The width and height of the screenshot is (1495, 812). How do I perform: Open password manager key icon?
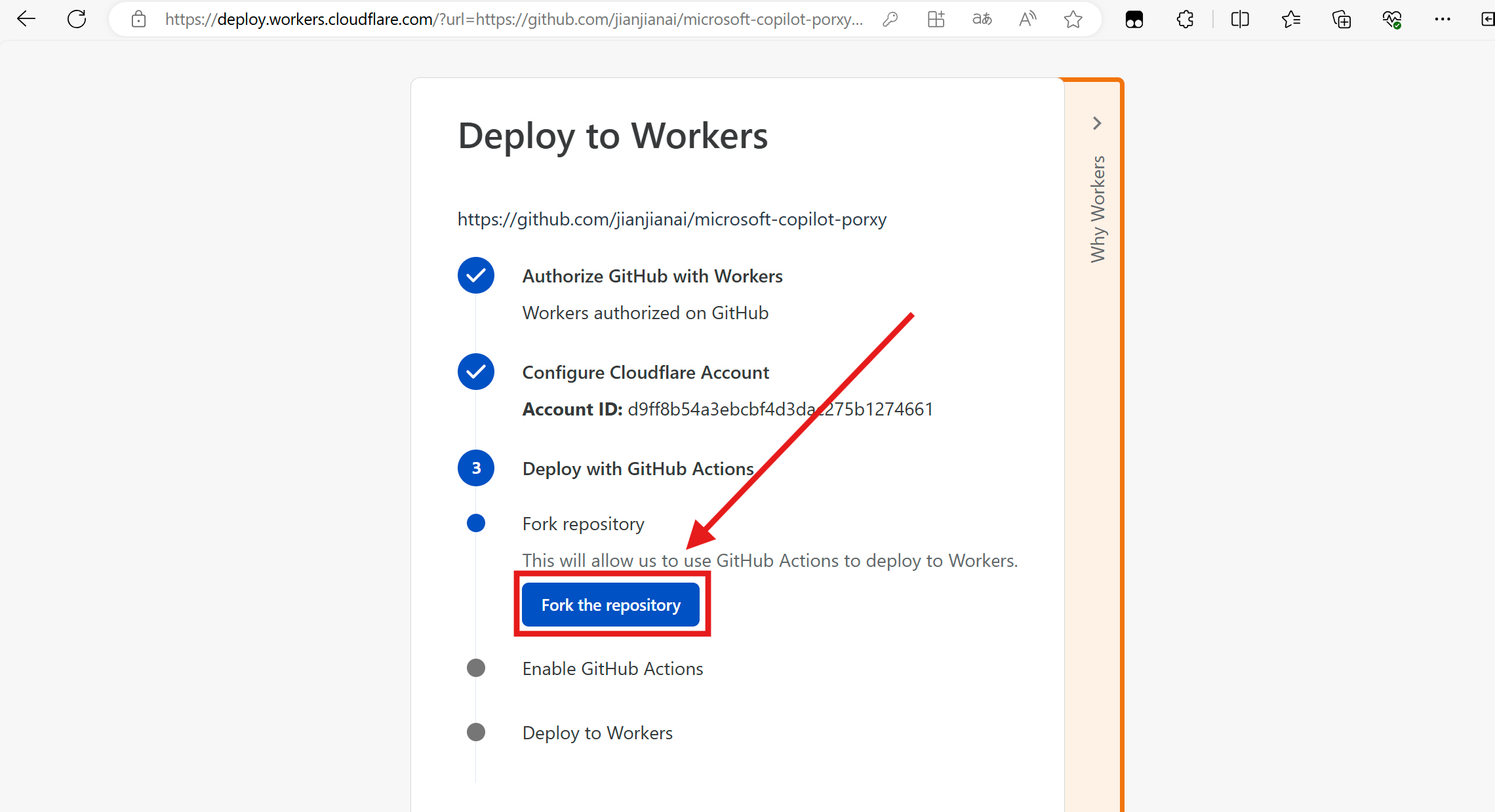coord(890,20)
